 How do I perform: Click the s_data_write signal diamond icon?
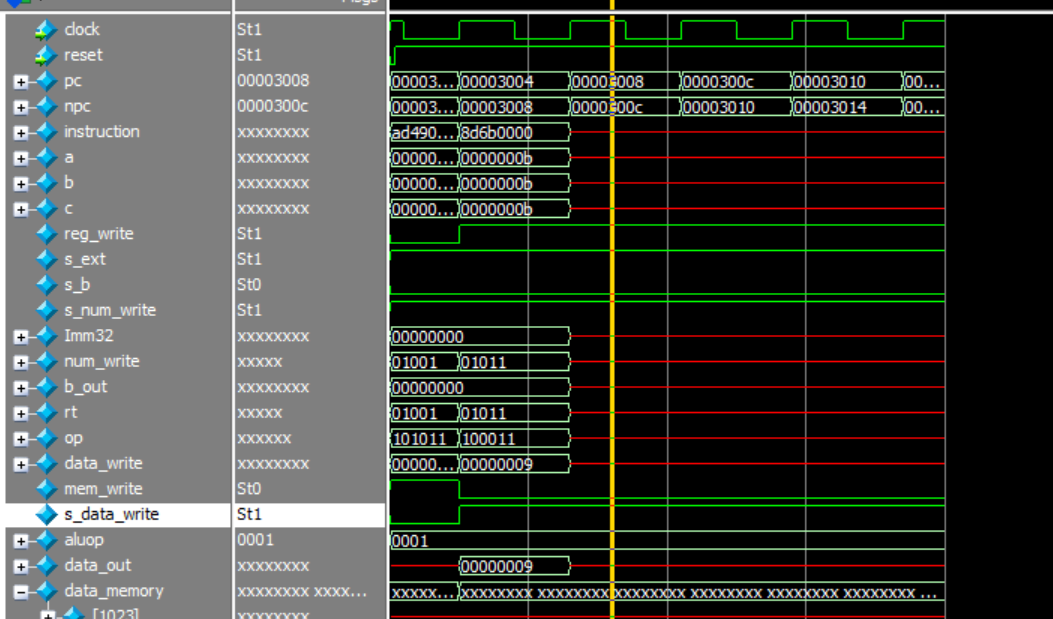click(46, 515)
